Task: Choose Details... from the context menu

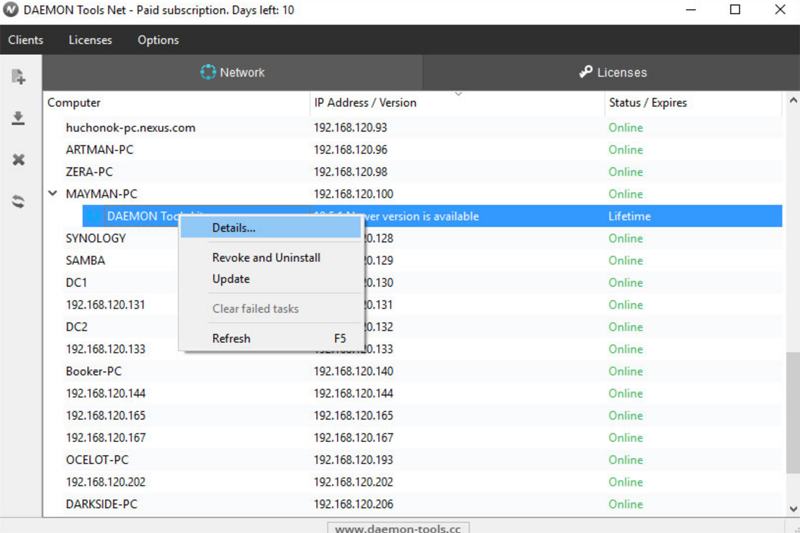Action: 271,227
